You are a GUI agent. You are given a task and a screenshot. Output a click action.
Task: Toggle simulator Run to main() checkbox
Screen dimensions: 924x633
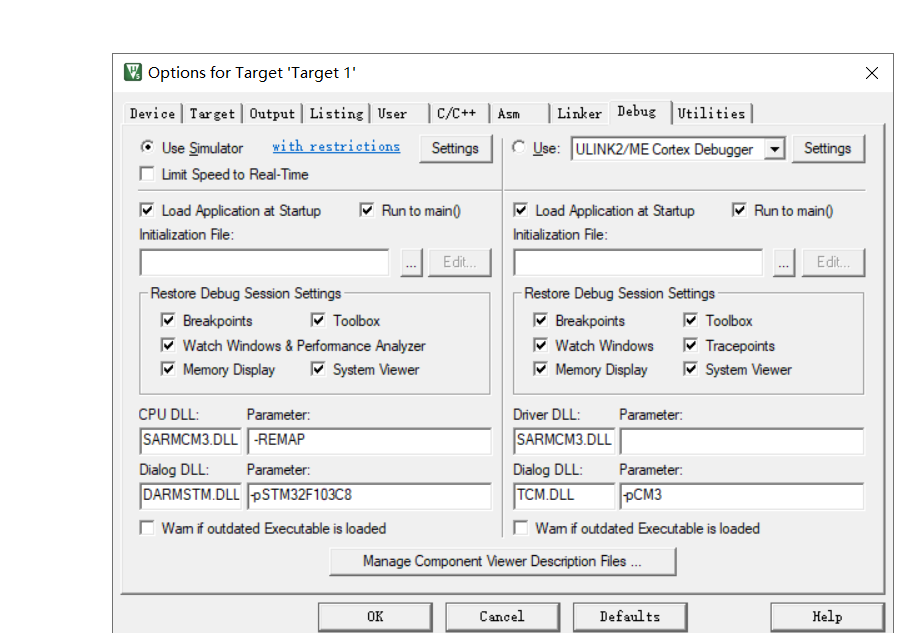367,210
